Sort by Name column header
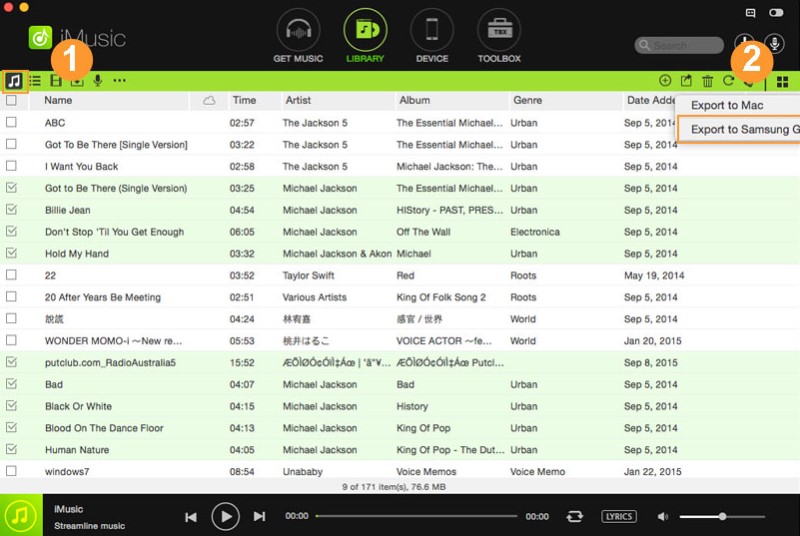 [58, 100]
